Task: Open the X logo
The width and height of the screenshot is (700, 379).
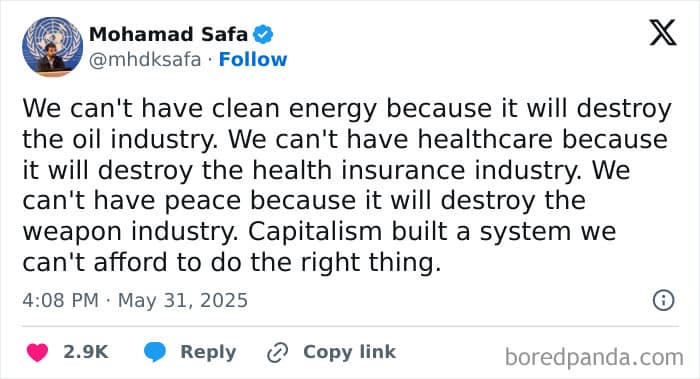Action: [663, 33]
